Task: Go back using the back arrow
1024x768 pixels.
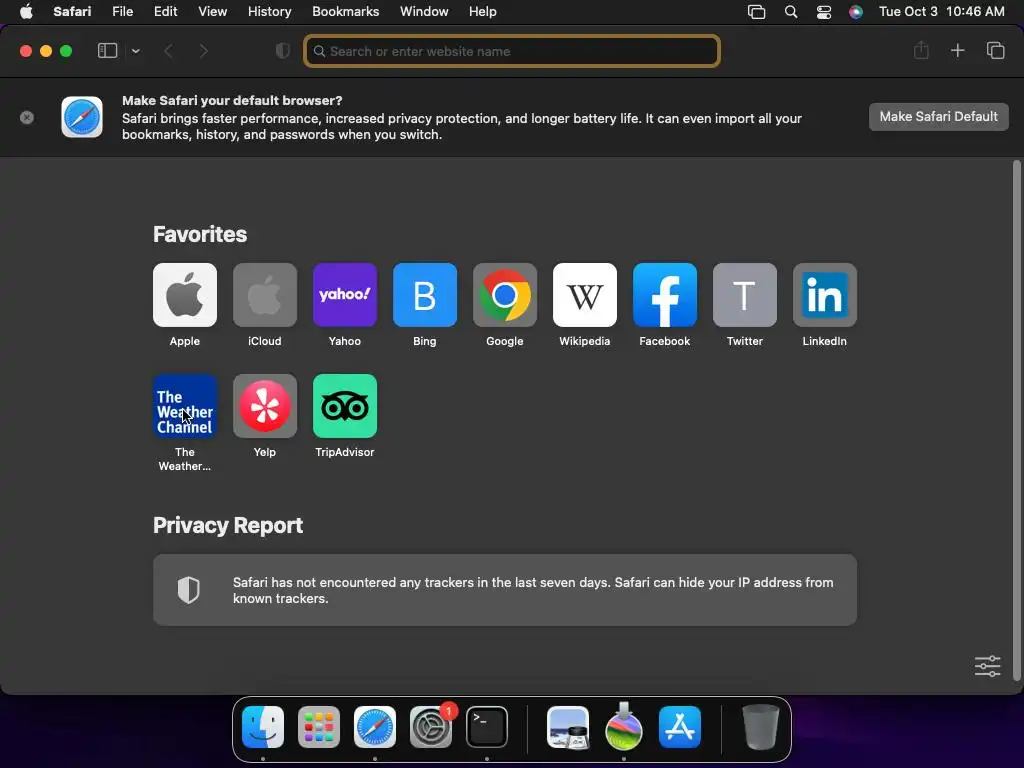Action: (168, 51)
